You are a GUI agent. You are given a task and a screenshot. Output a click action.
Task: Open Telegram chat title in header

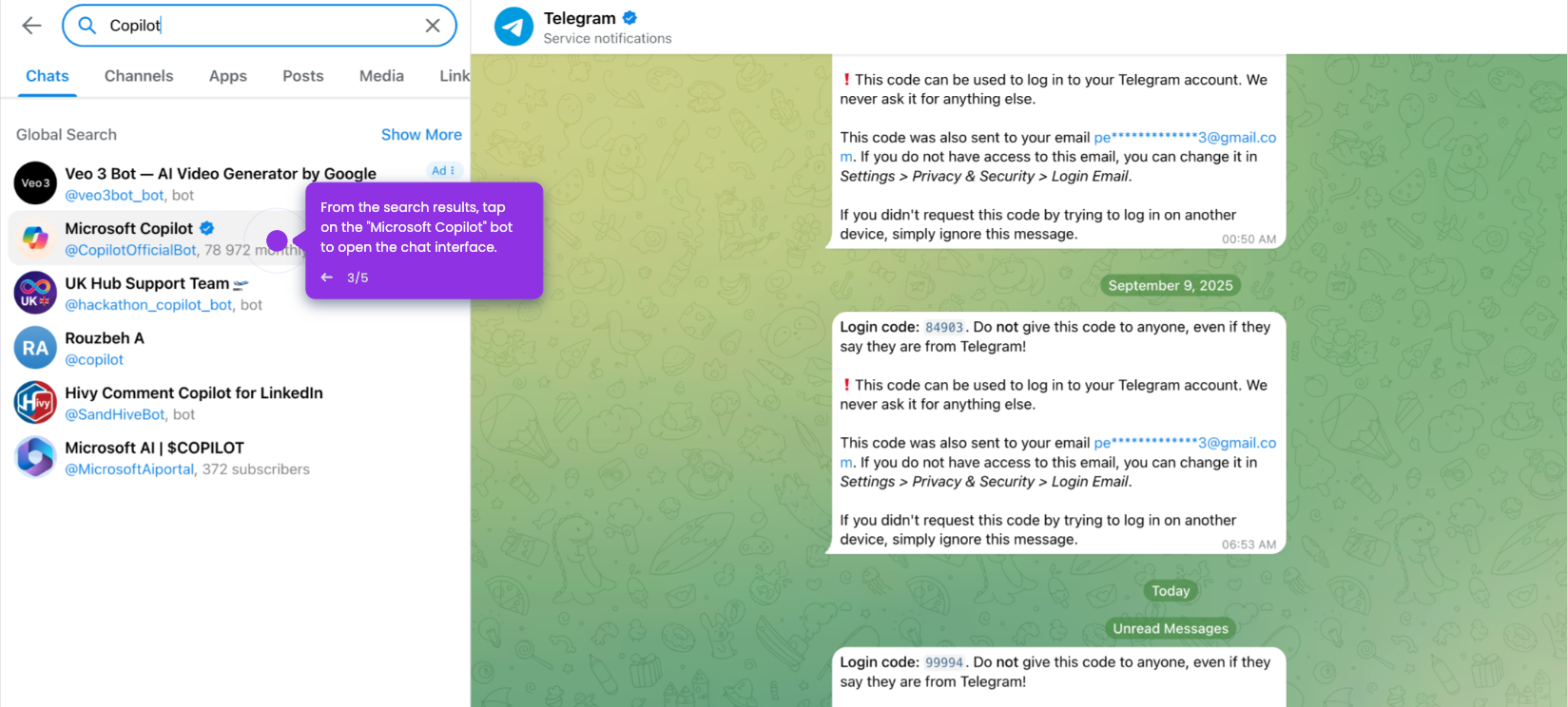(x=579, y=18)
